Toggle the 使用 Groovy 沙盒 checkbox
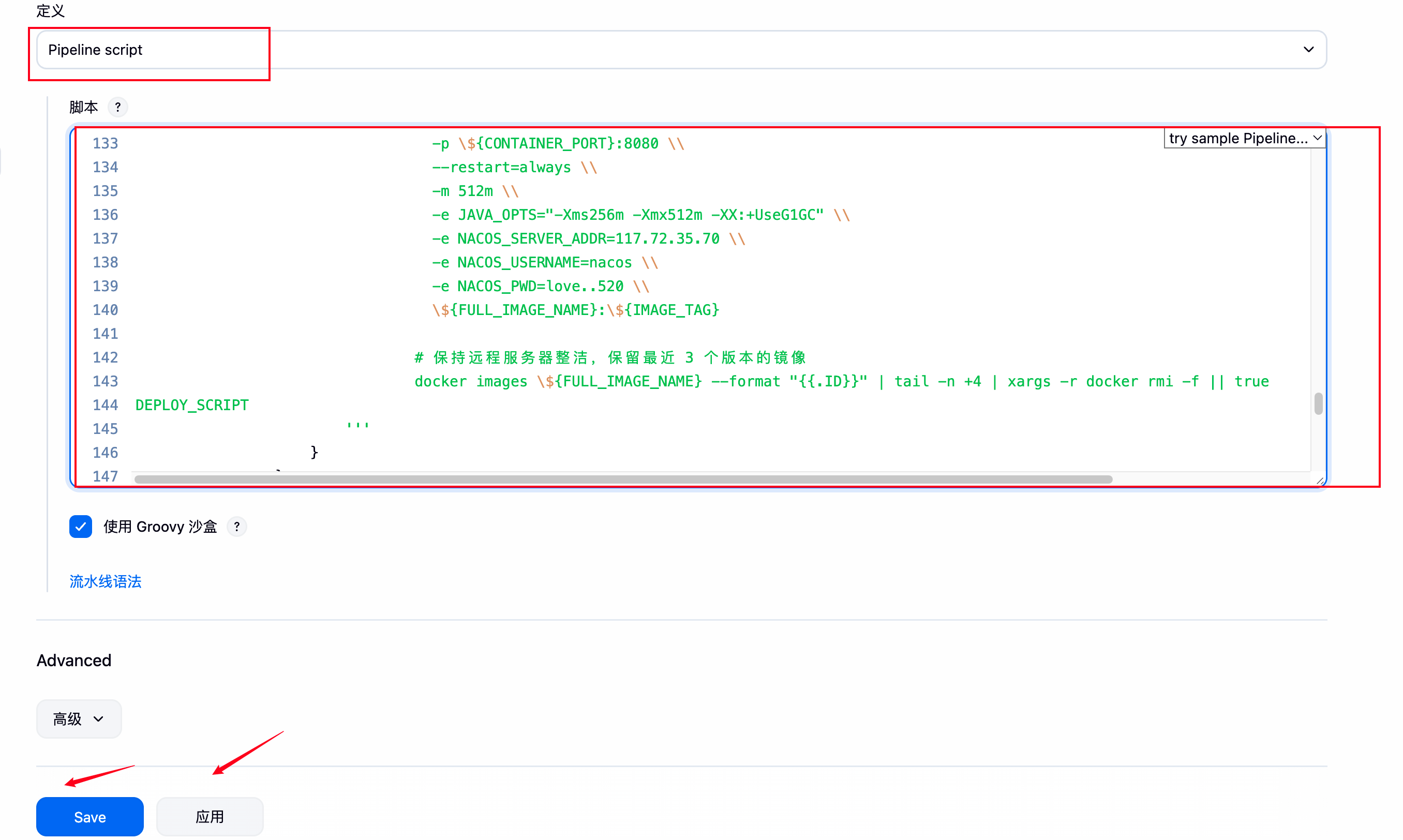The width and height of the screenshot is (1403, 840). click(x=80, y=527)
